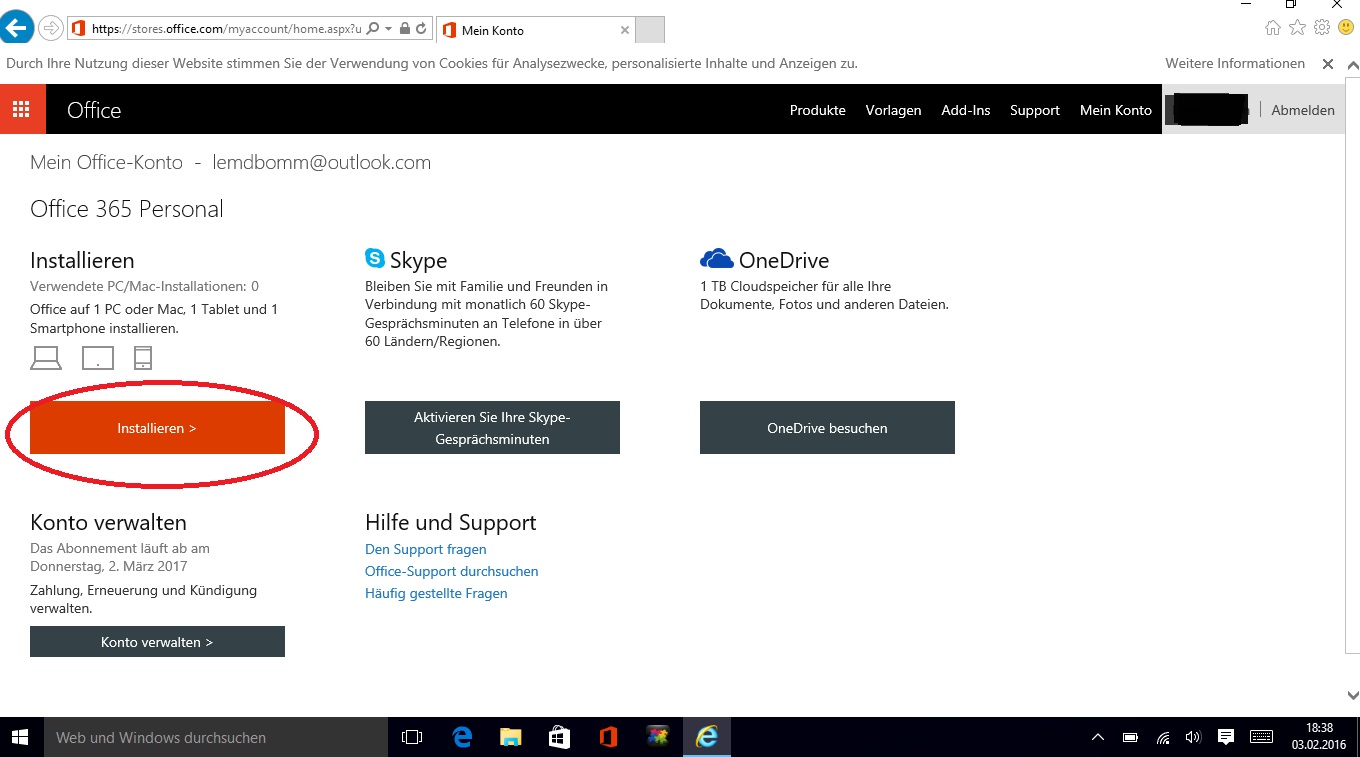Click the Windows taskbar search field
The height and width of the screenshot is (757, 1360).
click(215, 737)
